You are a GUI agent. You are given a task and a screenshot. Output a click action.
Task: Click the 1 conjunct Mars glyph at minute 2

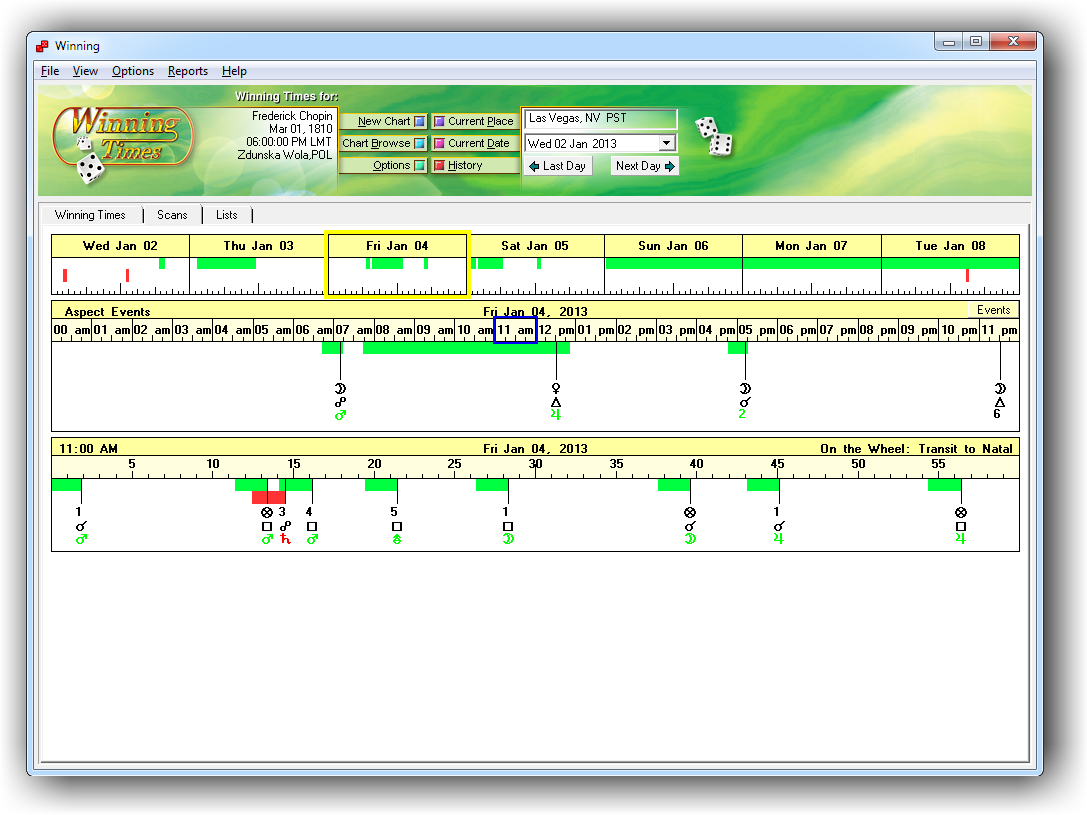[81, 526]
